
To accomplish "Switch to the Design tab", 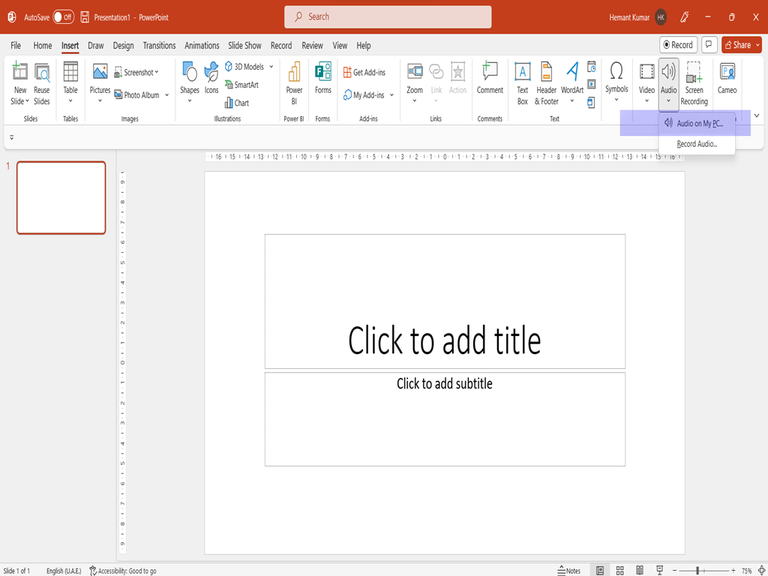I will (x=123, y=45).
